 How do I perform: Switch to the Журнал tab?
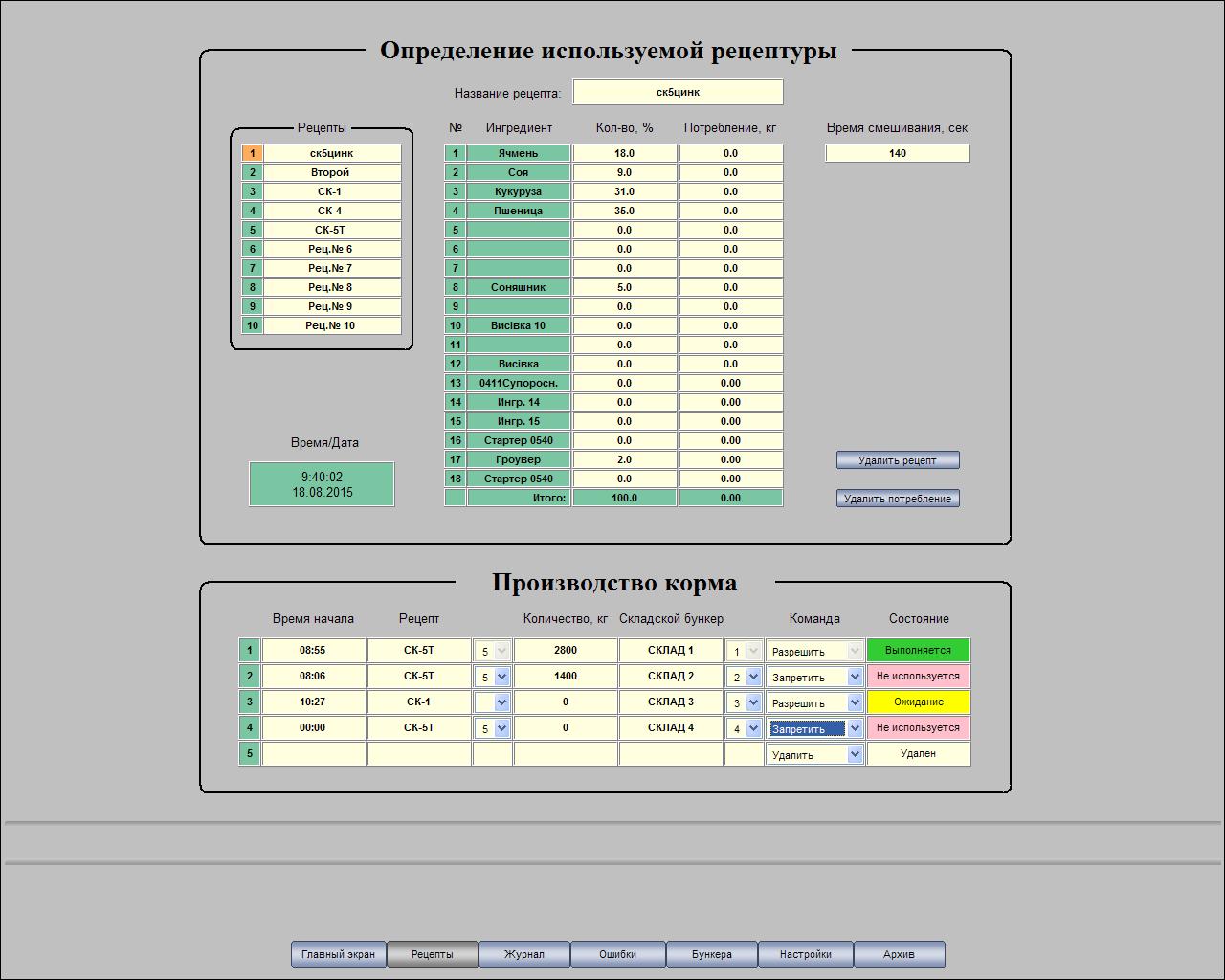(523, 954)
